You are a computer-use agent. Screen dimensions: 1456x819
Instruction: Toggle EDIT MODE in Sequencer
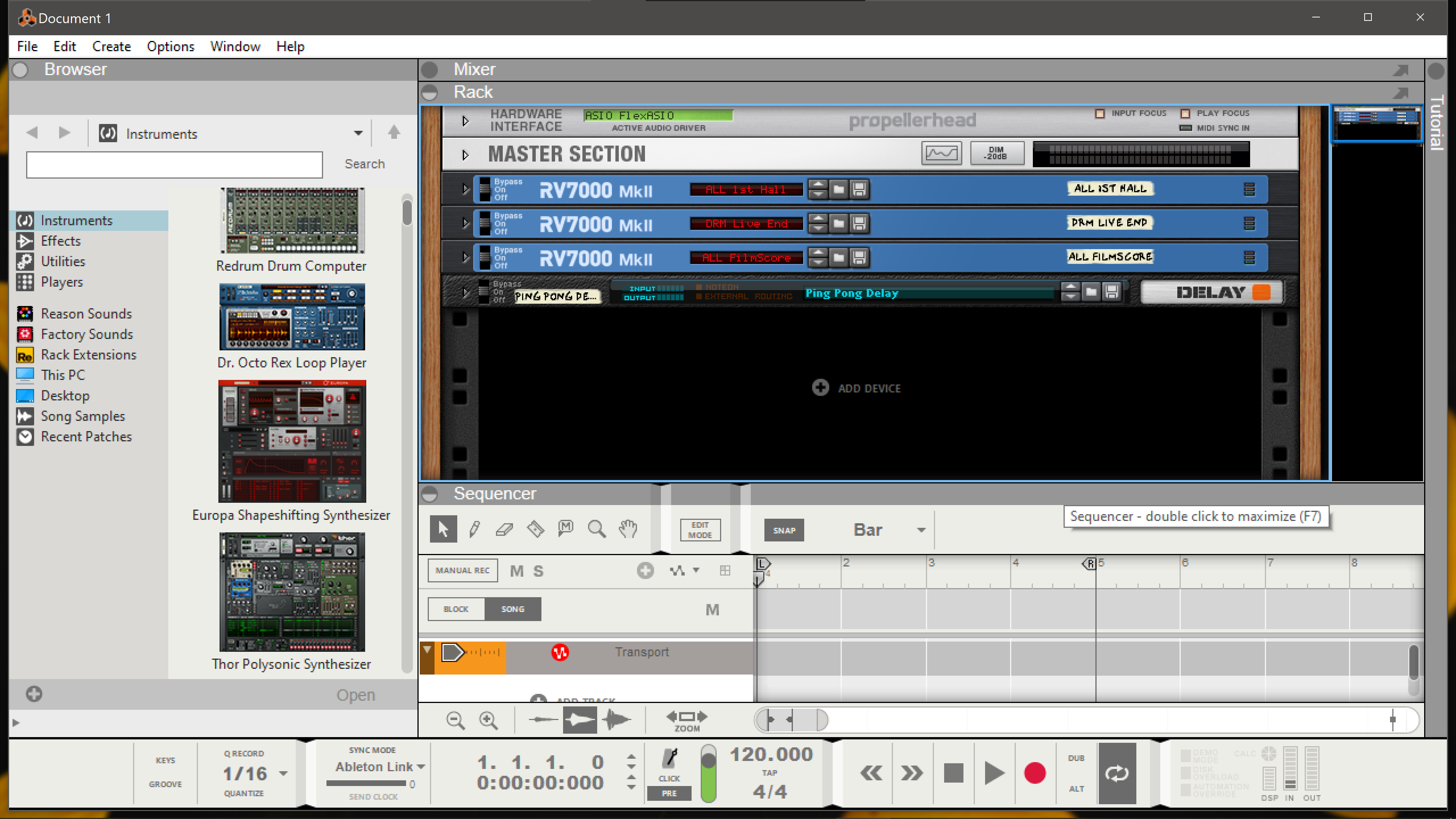click(x=700, y=530)
